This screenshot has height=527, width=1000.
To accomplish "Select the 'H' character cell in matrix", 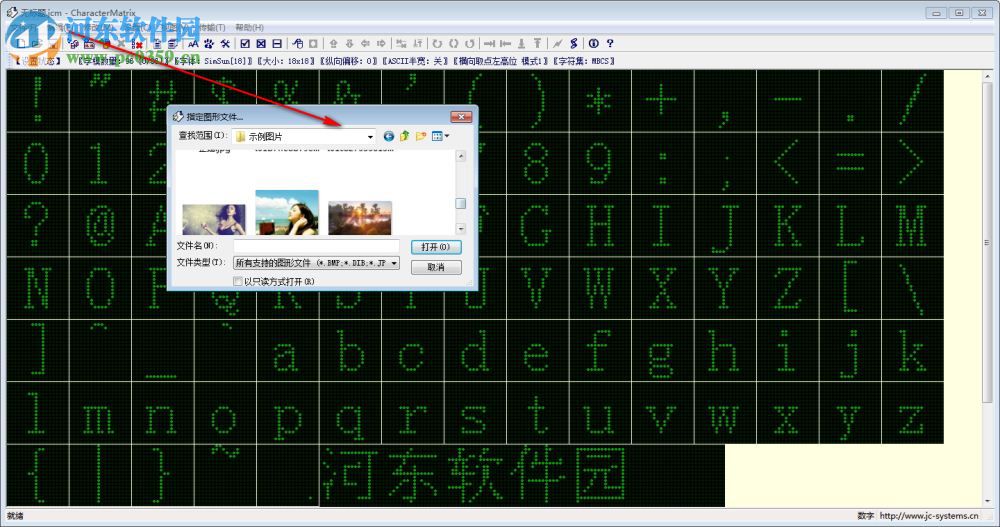I will 601,226.
